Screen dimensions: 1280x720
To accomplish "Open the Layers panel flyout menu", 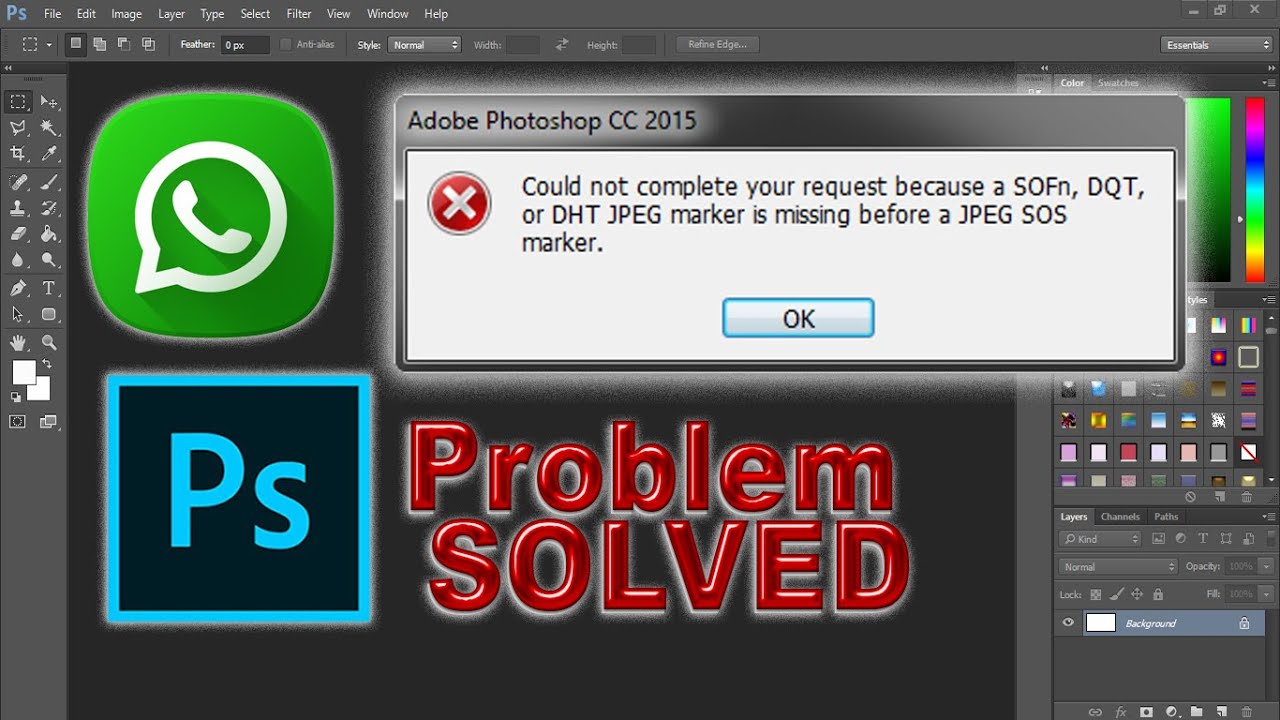I will (x=1269, y=517).
